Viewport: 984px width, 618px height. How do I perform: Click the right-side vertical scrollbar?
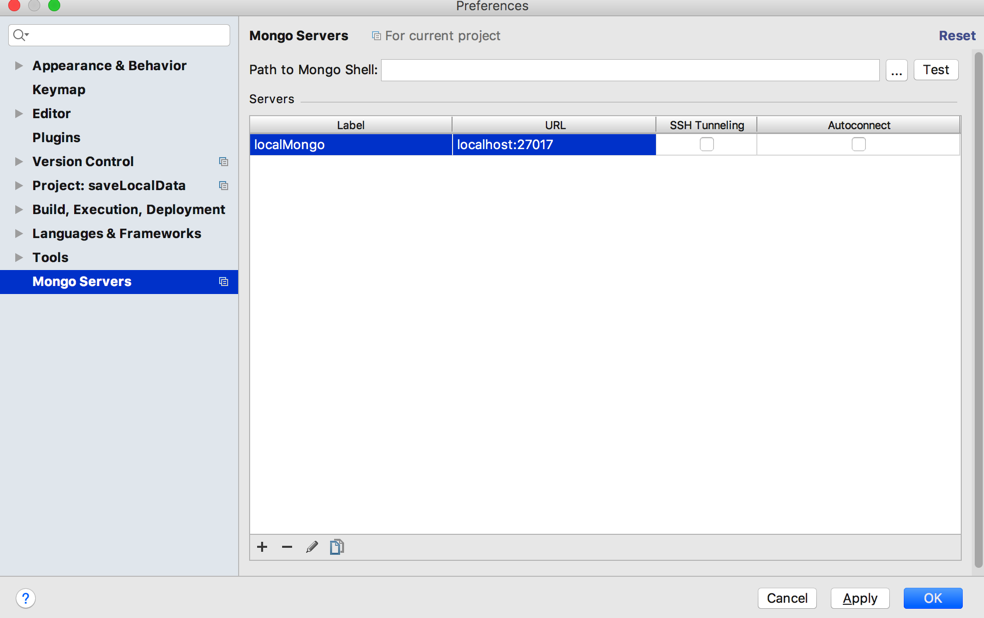pyautogui.click(x=978, y=311)
